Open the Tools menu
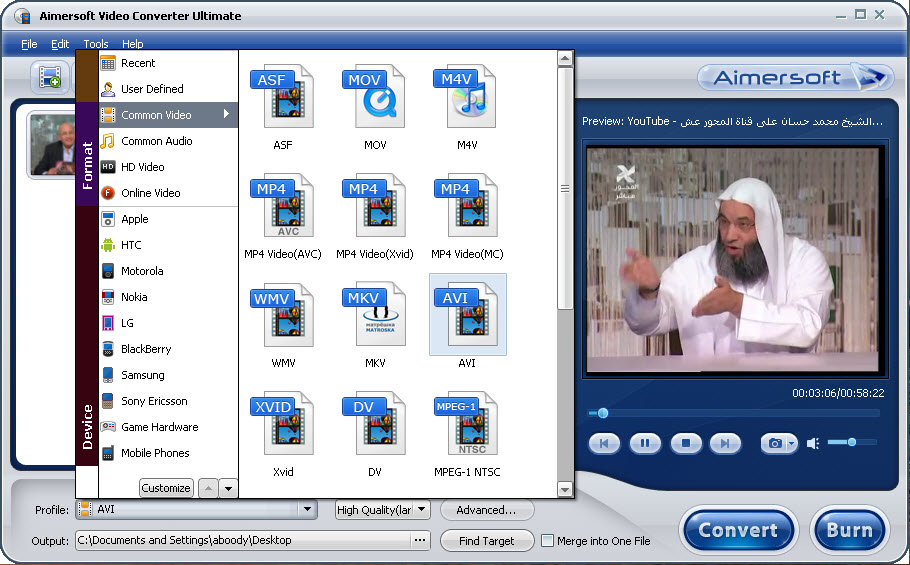Viewport: 910px width, 565px height. click(96, 44)
